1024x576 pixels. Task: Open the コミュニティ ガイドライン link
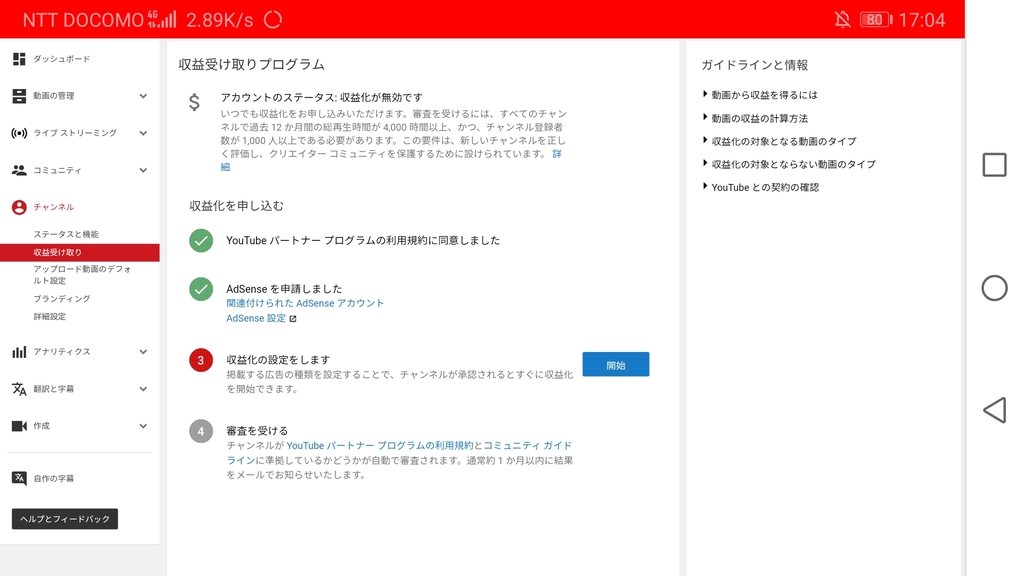528,445
